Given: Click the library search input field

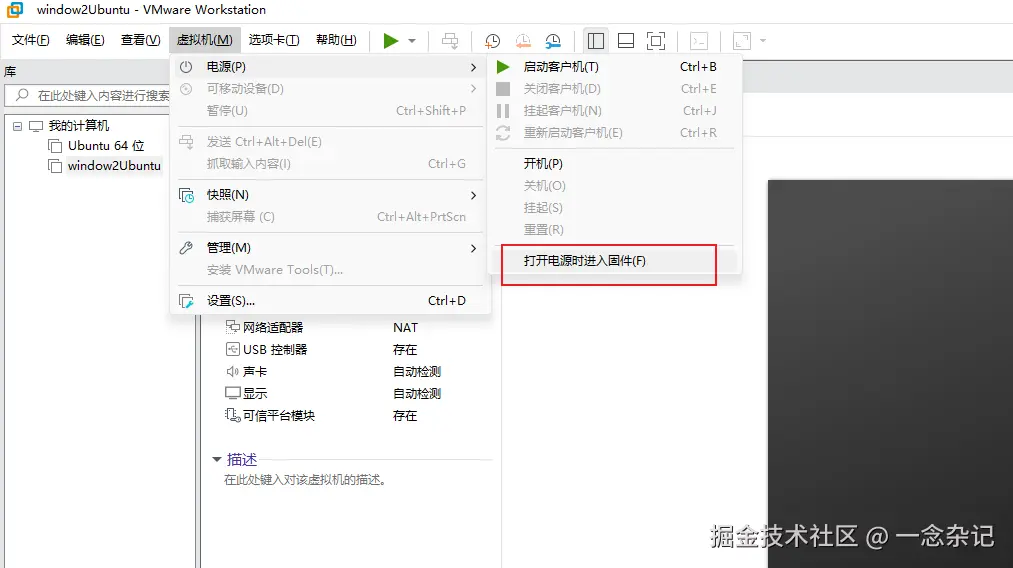Looking at the screenshot, I should 88,96.
